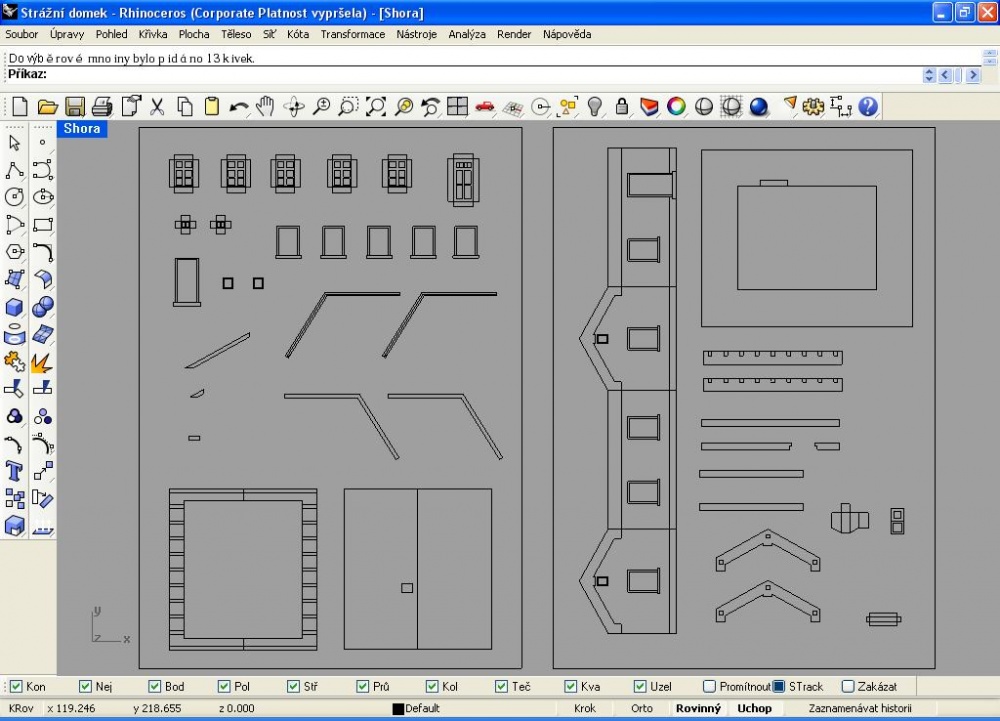Select the blue Box solid tool
The width and height of the screenshot is (1000, 721).
click(x=14, y=307)
